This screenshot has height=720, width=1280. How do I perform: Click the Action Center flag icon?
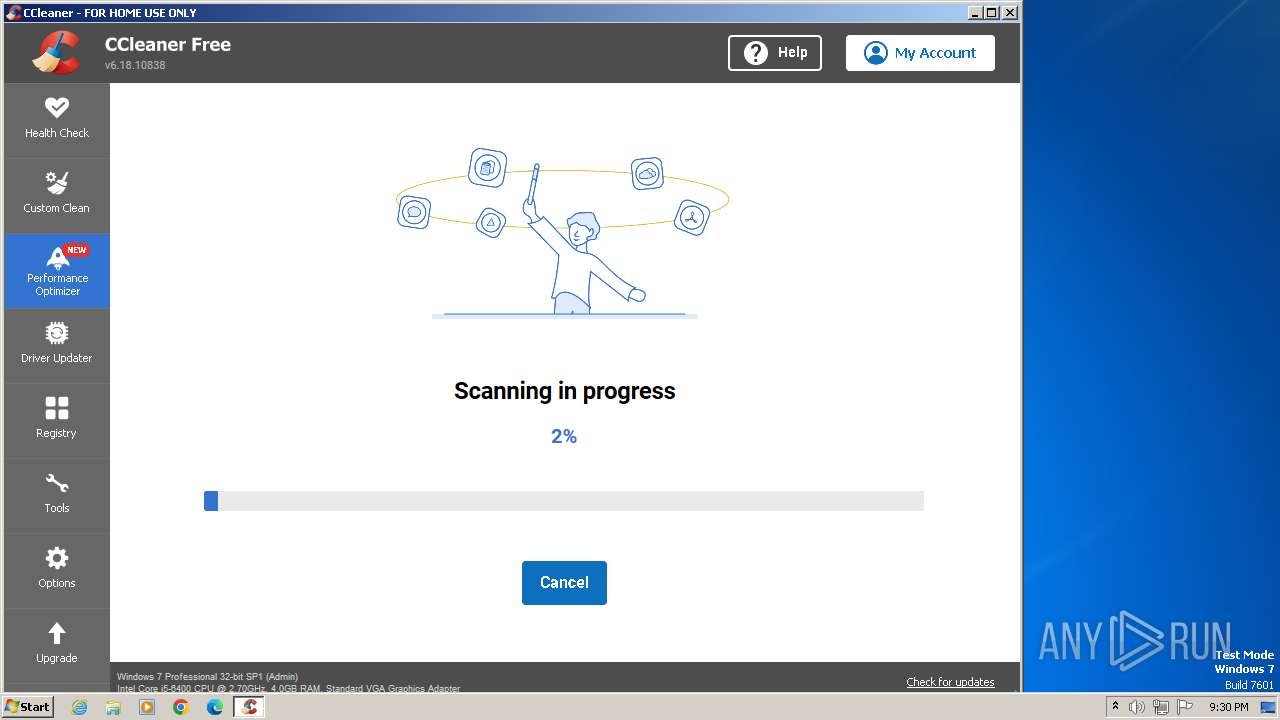1185,707
